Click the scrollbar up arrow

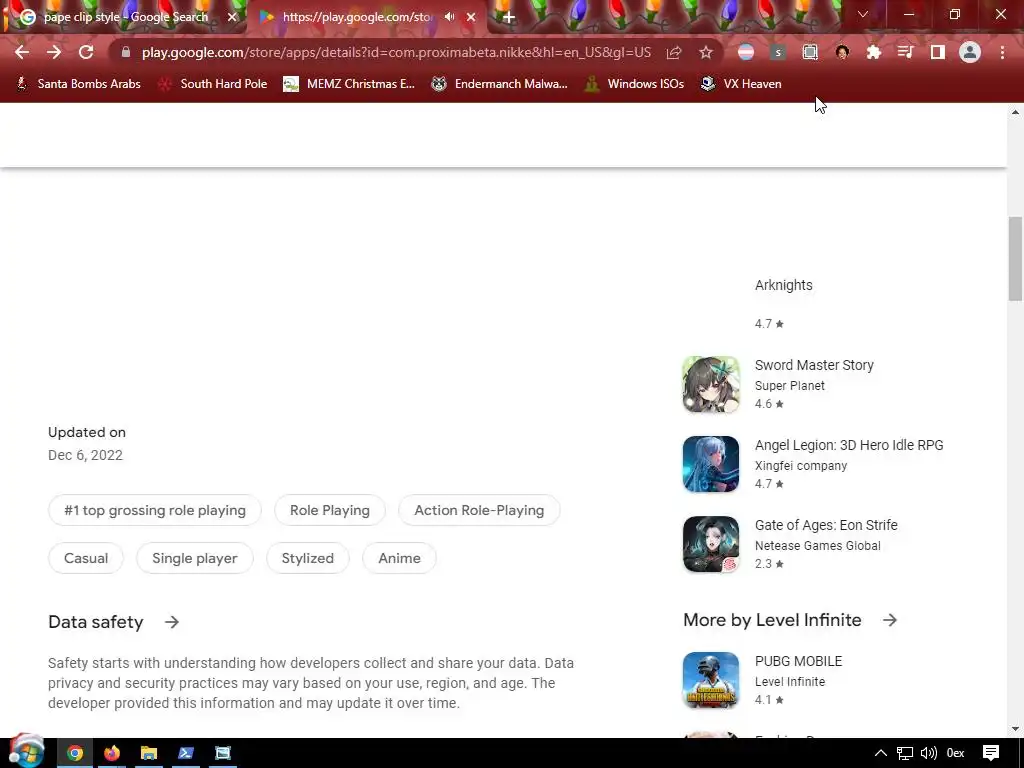[x=1015, y=112]
